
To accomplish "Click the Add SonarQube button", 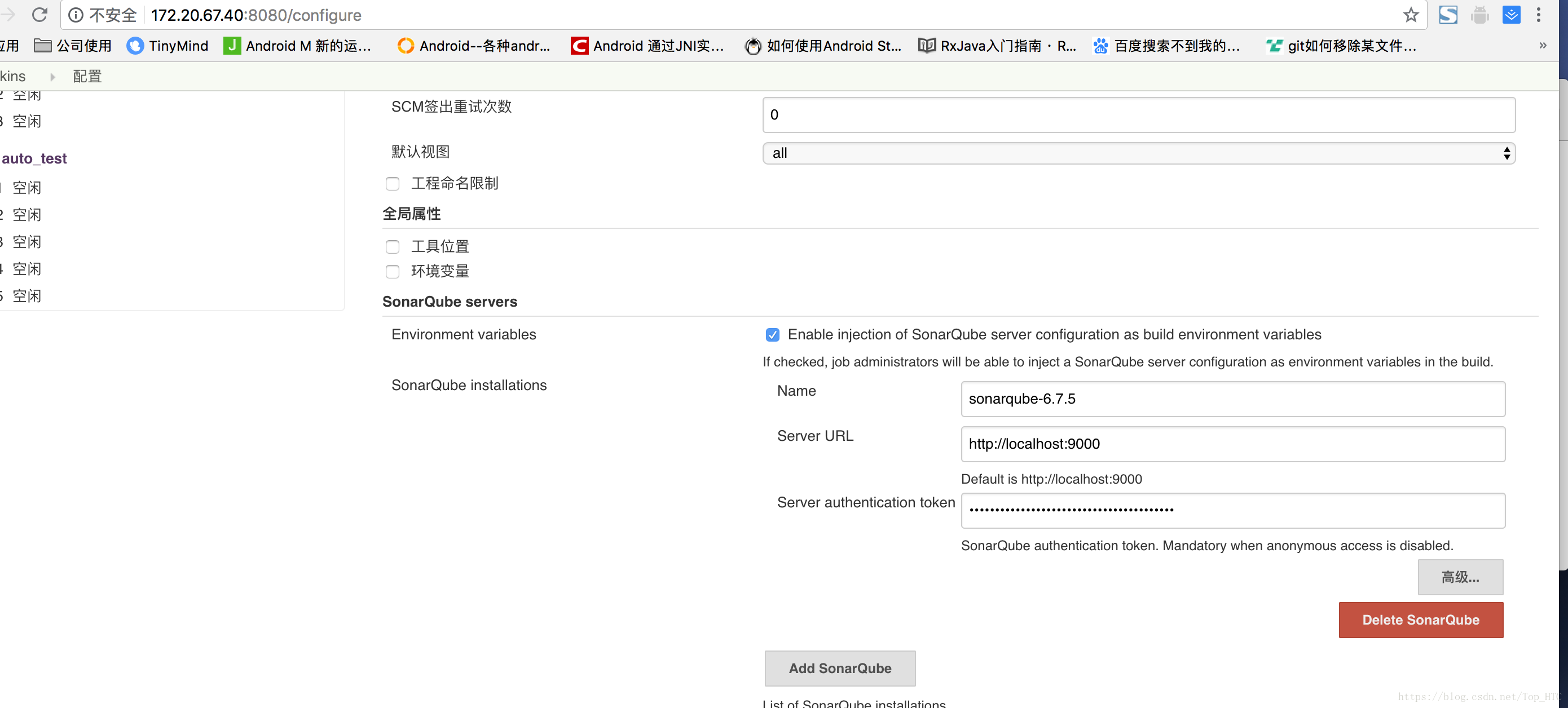I will point(839,669).
